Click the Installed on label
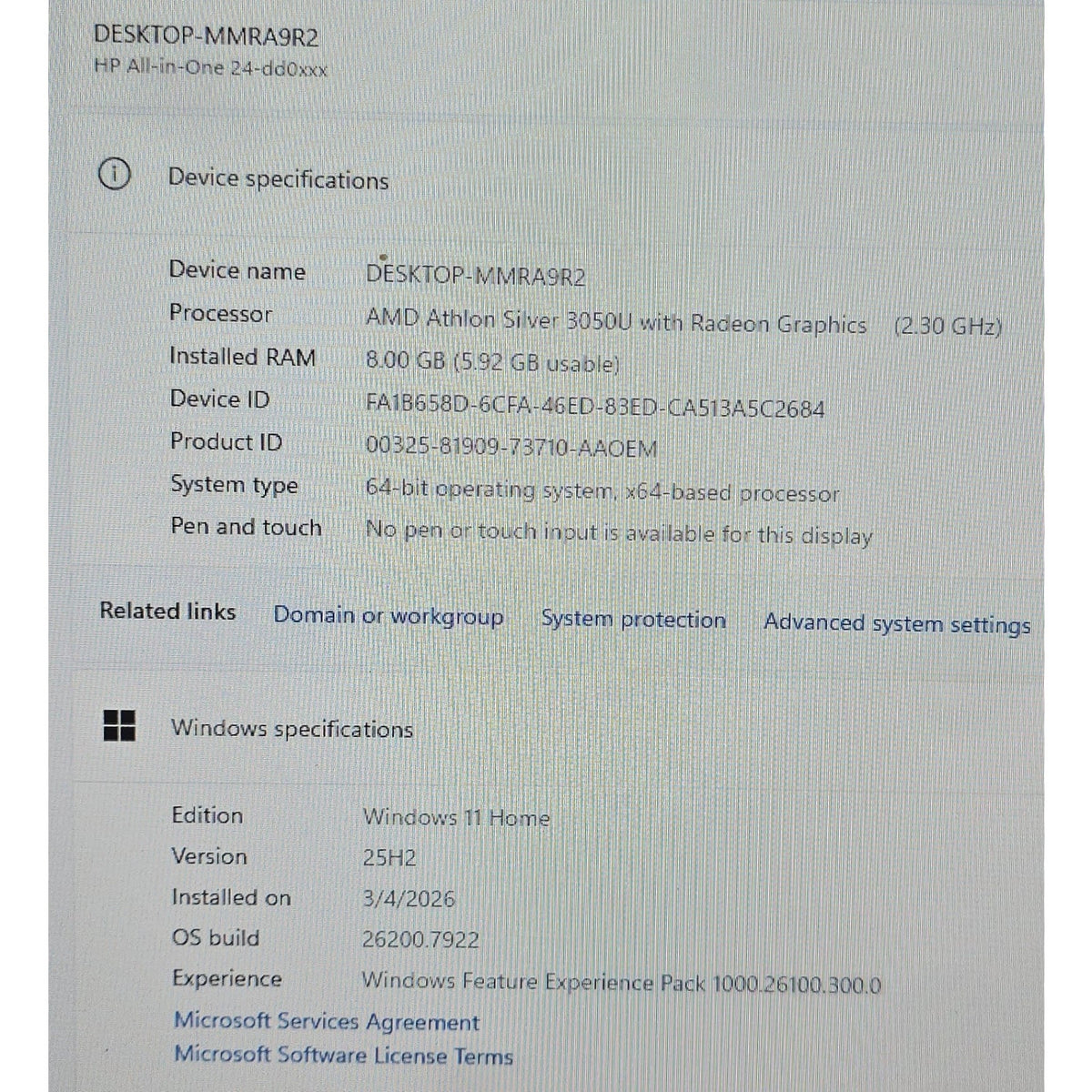Image resolution: width=1092 pixels, height=1092 pixels. click(232, 897)
